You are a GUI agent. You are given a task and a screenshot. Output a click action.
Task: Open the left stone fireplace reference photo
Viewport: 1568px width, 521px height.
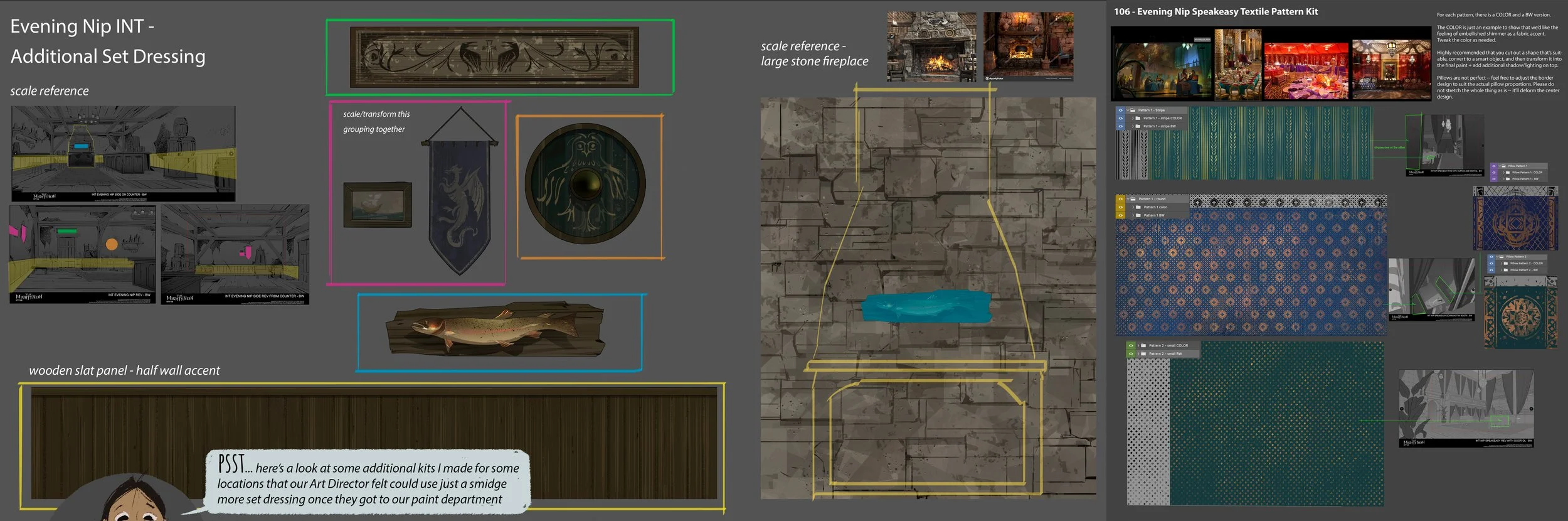(x=931, y=47)
